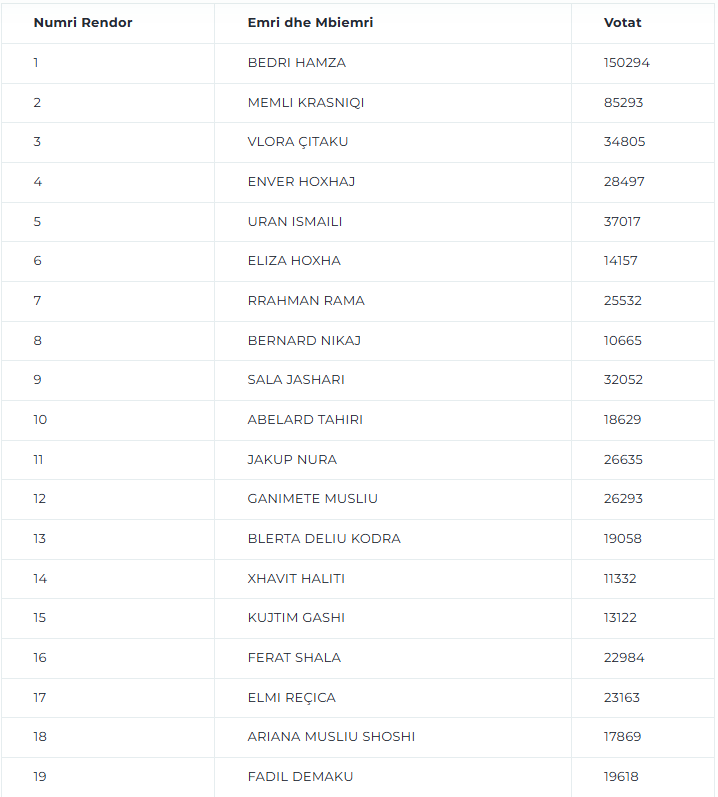This screenshot has width=718, height=797.
Task: Select the URAN ISMAILI candidate cell
Action: tap(295, 222)
